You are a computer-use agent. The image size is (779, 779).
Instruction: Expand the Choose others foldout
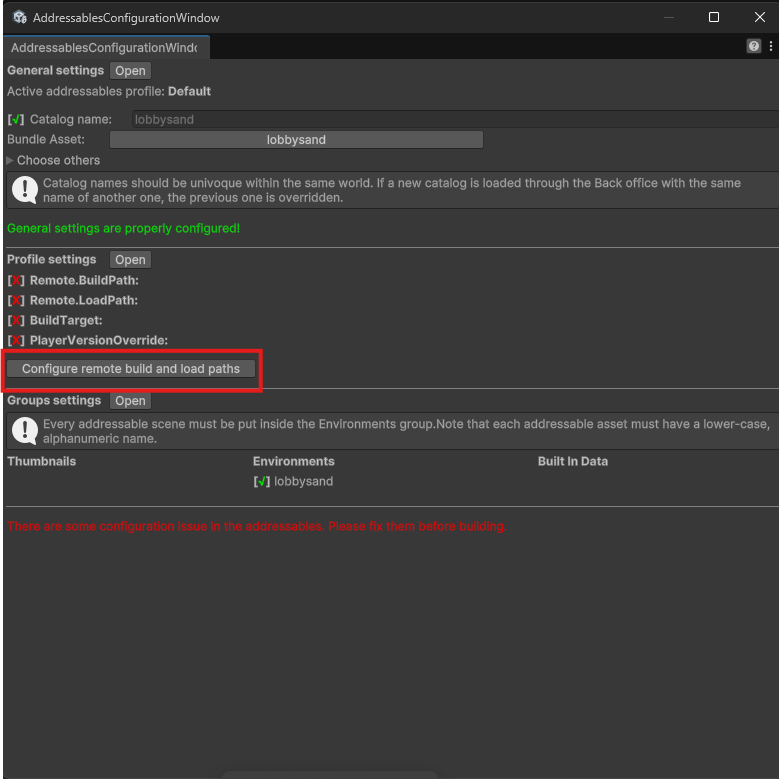point(11,160)
